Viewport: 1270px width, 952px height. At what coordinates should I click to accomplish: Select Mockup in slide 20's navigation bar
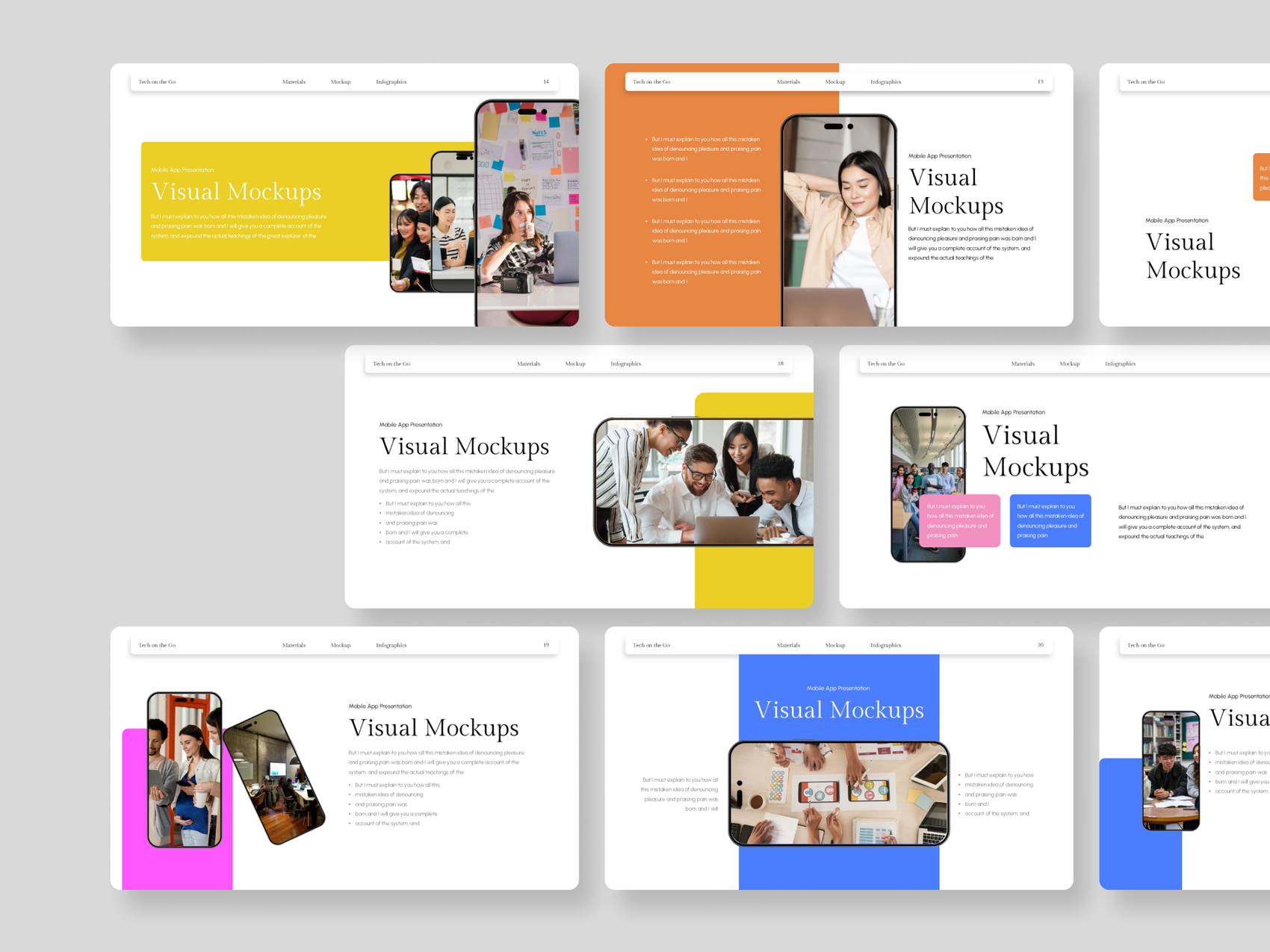[x=835, y=645]
